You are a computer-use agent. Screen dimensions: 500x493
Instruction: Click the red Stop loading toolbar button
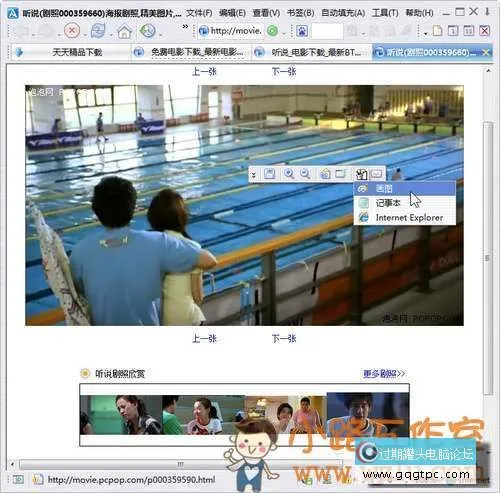(x=72, y=31)
